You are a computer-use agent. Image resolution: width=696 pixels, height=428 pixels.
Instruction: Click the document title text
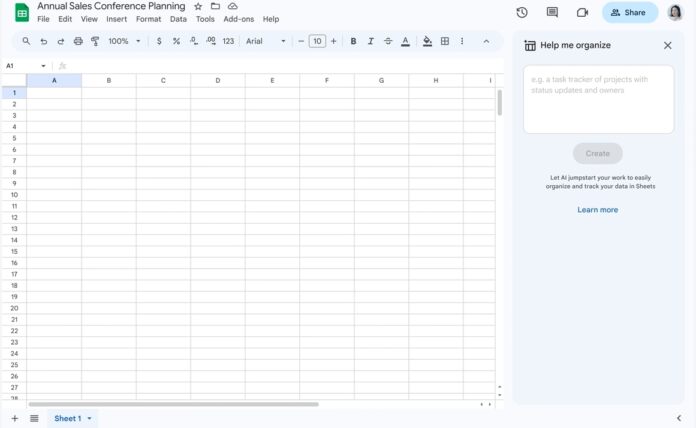point(111,6)
